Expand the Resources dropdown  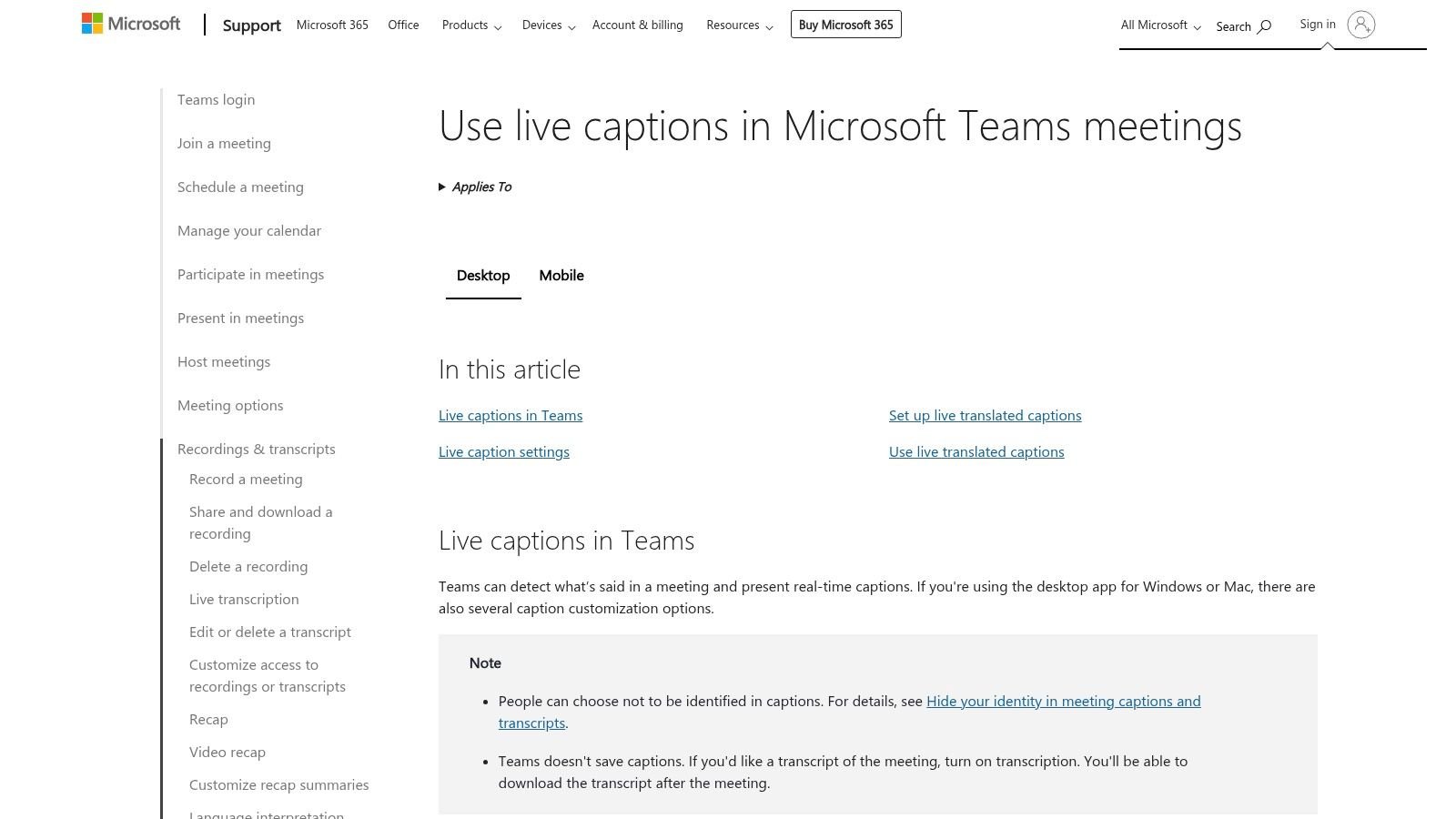coord(740,25)
